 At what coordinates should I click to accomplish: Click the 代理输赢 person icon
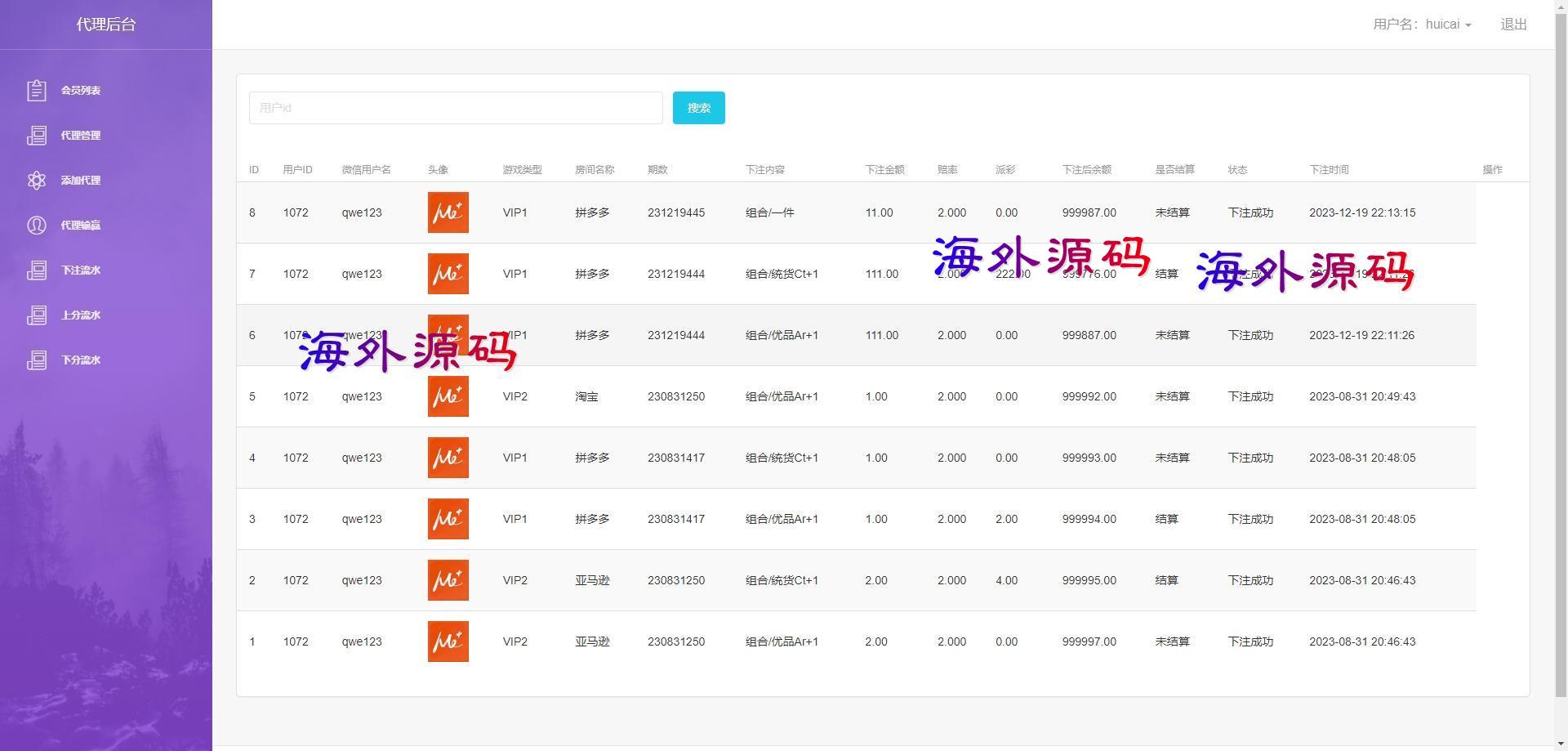coord(37,225)
